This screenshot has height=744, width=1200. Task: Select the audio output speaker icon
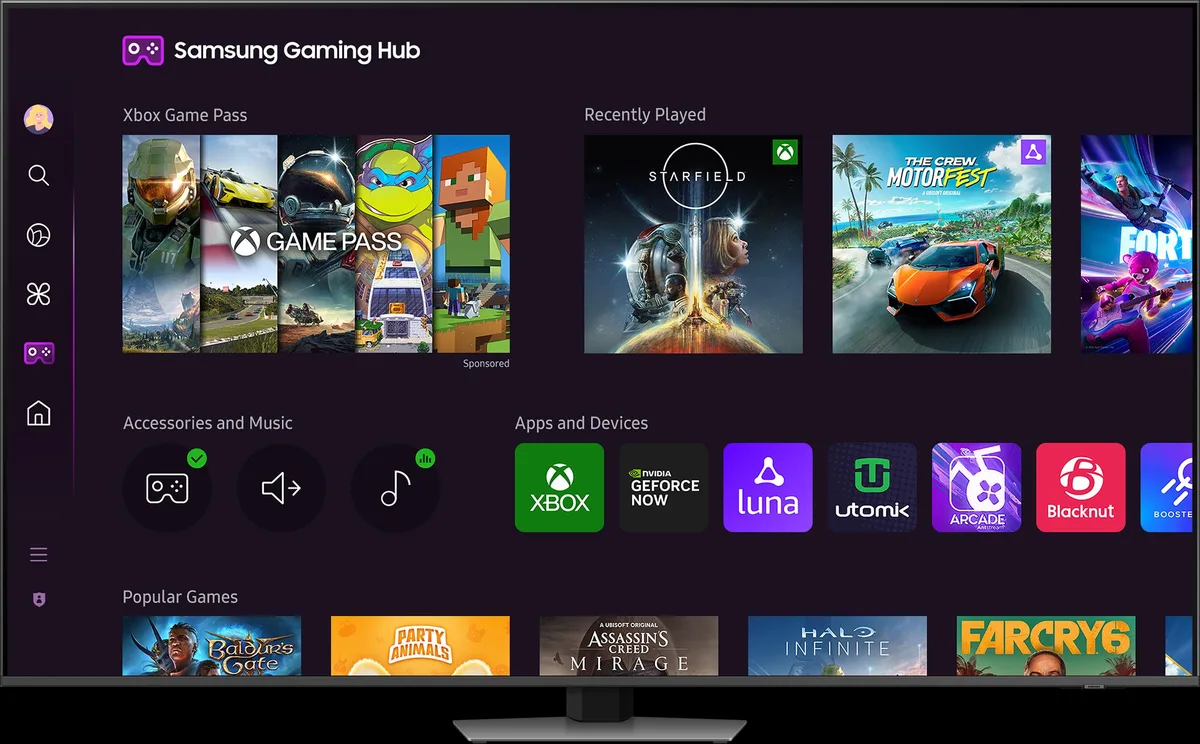click(x=281, y=488)
